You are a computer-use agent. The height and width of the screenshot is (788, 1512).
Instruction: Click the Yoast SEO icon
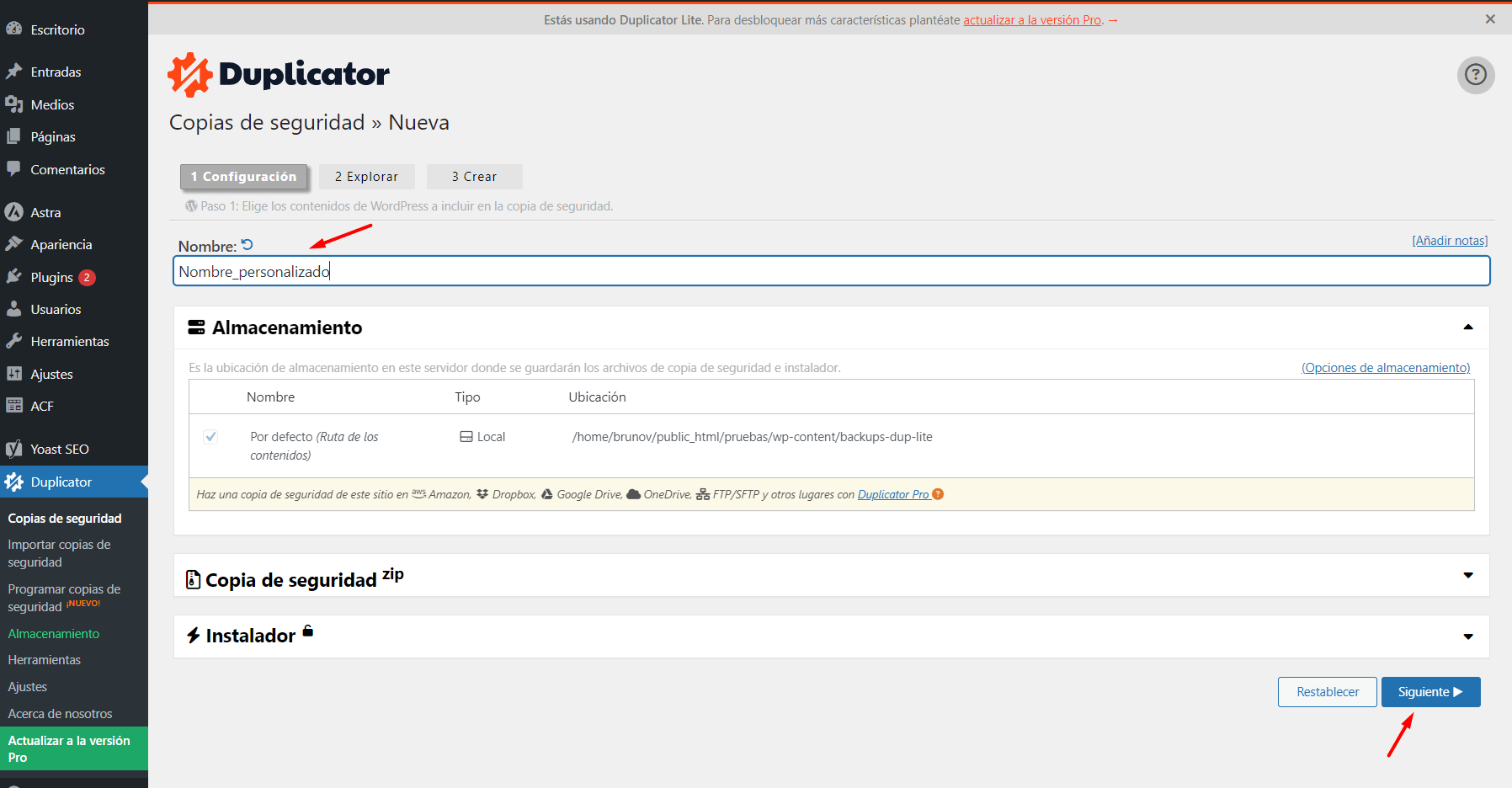pyautogui.click(x=13, y=449)
